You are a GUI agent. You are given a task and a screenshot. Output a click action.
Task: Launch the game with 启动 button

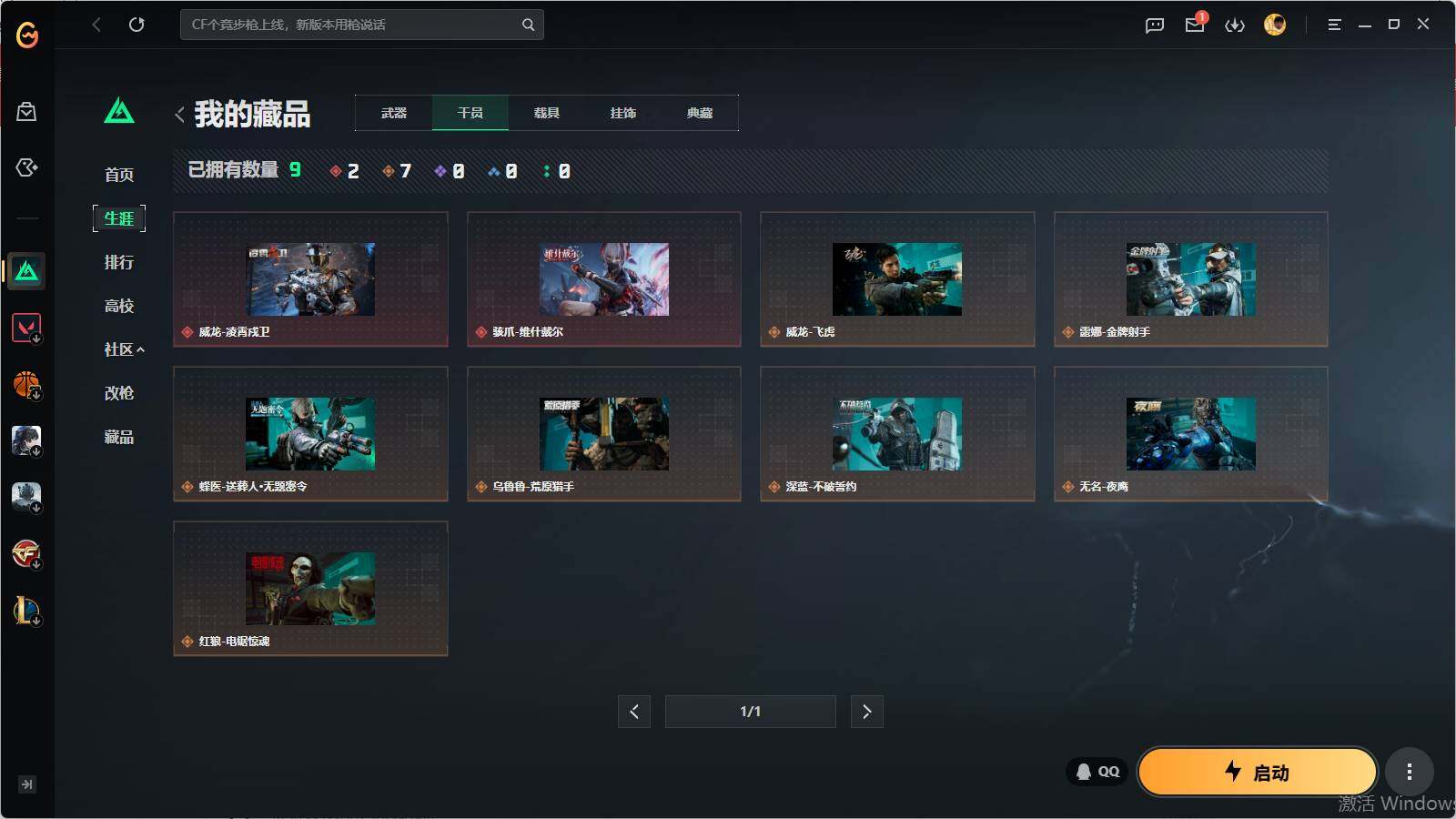[1257, 772]
